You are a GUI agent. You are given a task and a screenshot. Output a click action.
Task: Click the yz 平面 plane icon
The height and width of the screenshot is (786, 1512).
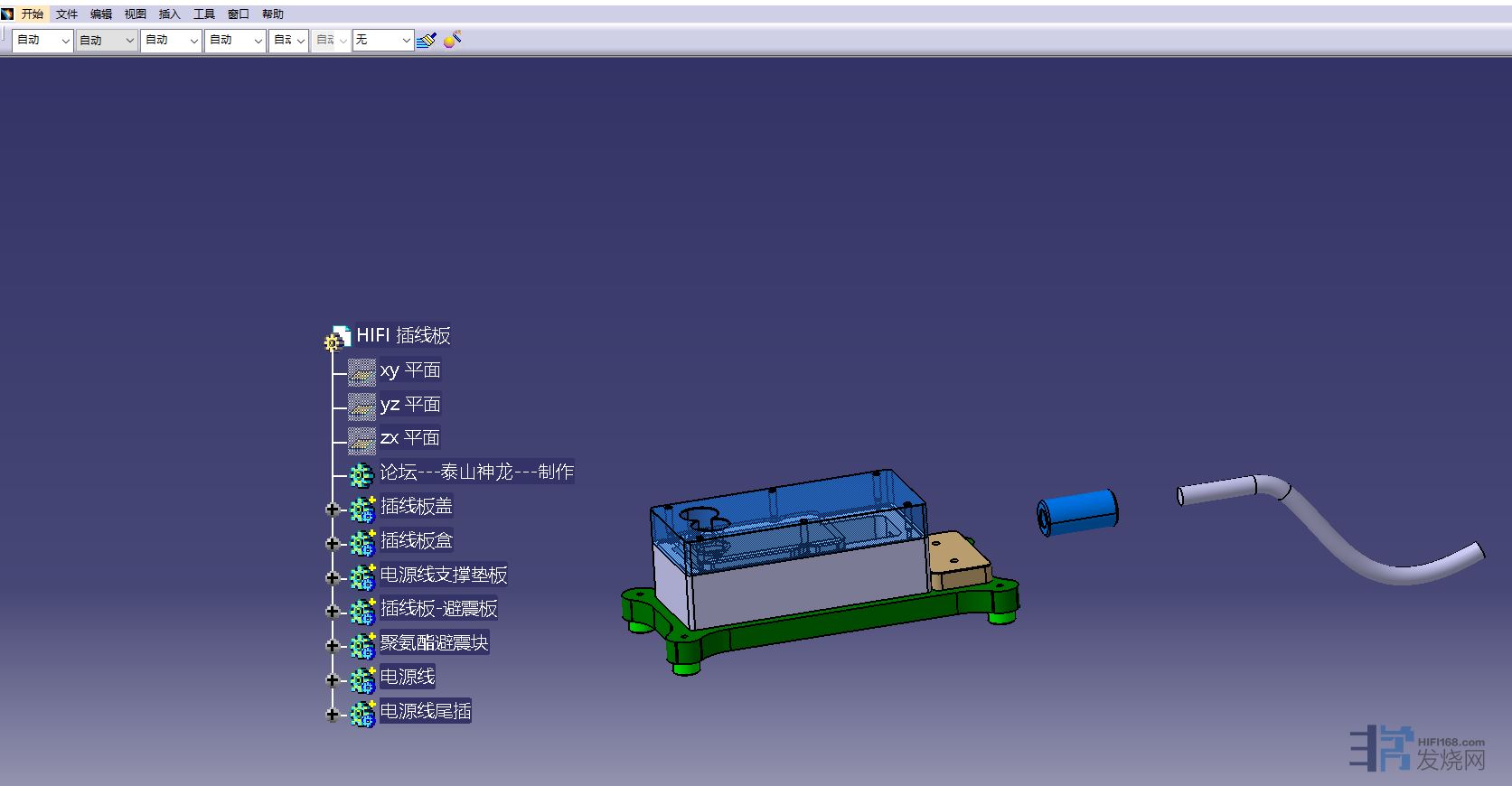(x=362, y=406)
